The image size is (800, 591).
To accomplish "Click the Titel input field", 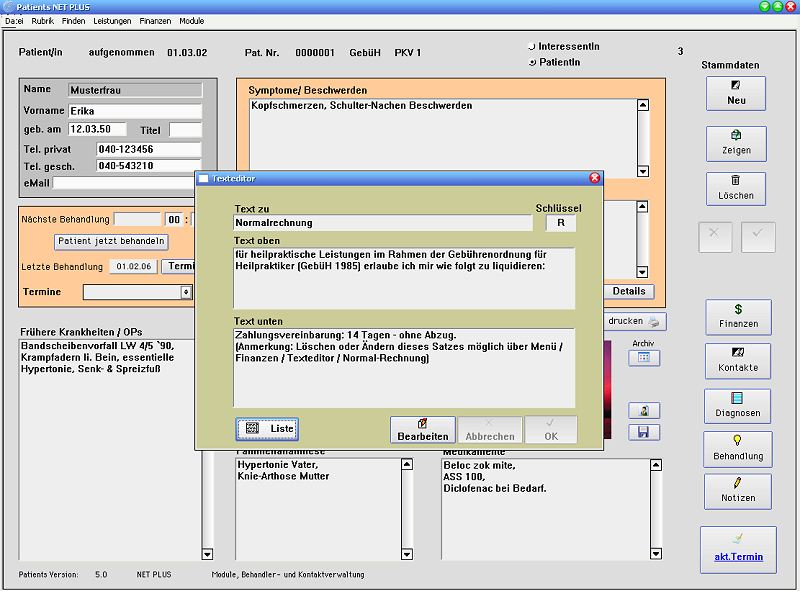I will pos(186,130).
